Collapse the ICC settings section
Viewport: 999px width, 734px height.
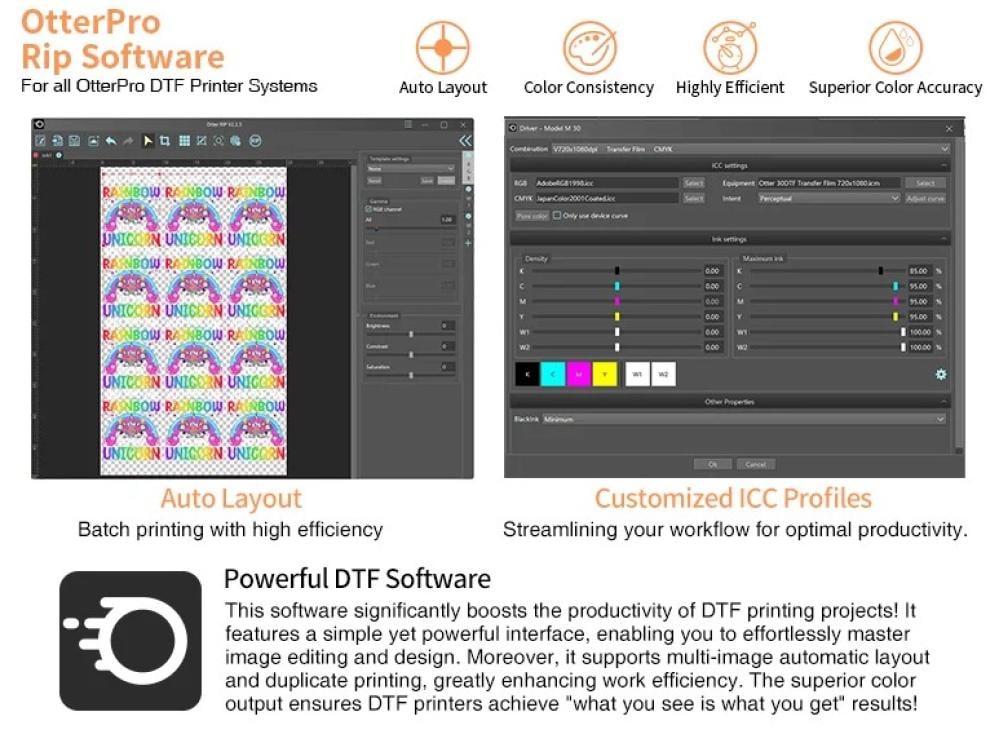point(944,166)
